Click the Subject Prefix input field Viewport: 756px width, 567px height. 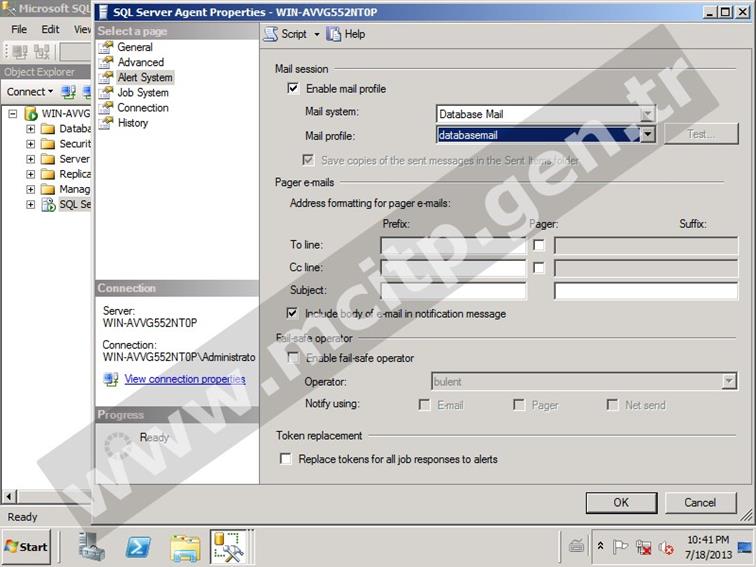453,291
